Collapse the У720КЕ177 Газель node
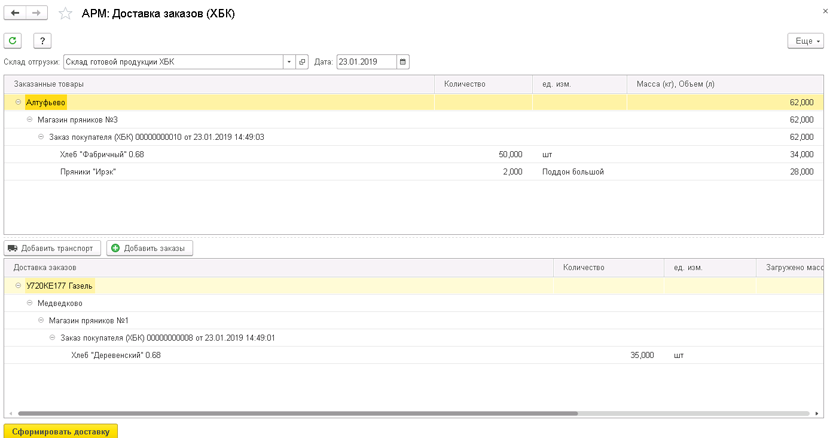Viewport: 830px width, 438px height. [x=18, y=285]
